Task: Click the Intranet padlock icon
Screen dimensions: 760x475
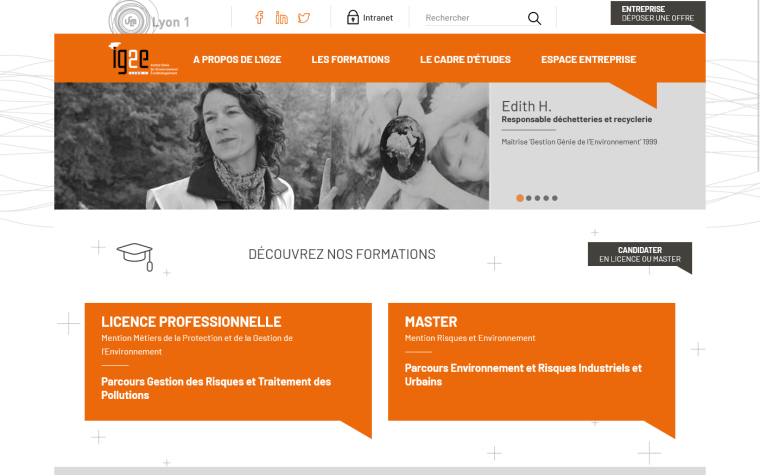Action: pos(353,18)
